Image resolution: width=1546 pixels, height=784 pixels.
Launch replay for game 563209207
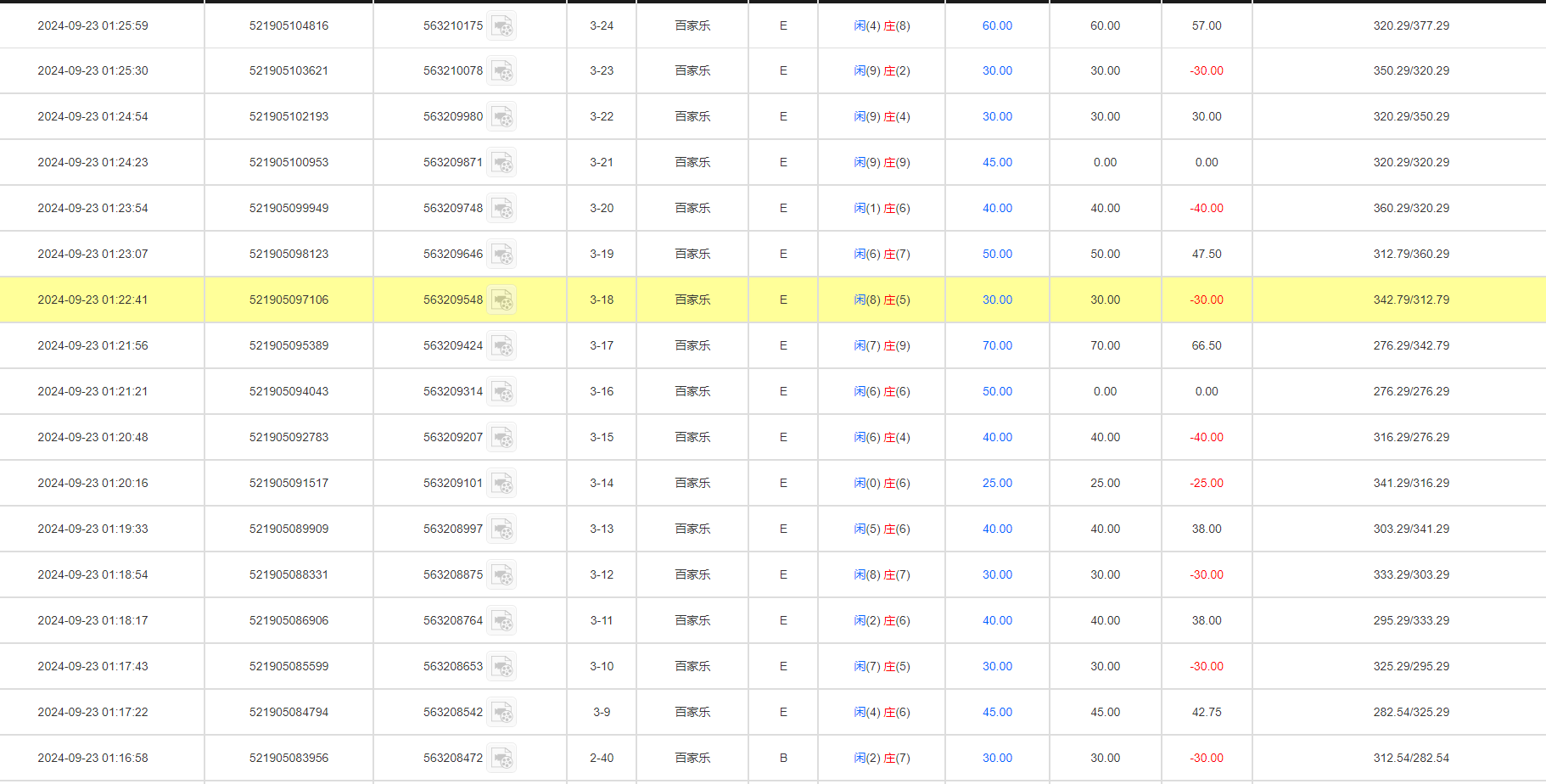502,437
